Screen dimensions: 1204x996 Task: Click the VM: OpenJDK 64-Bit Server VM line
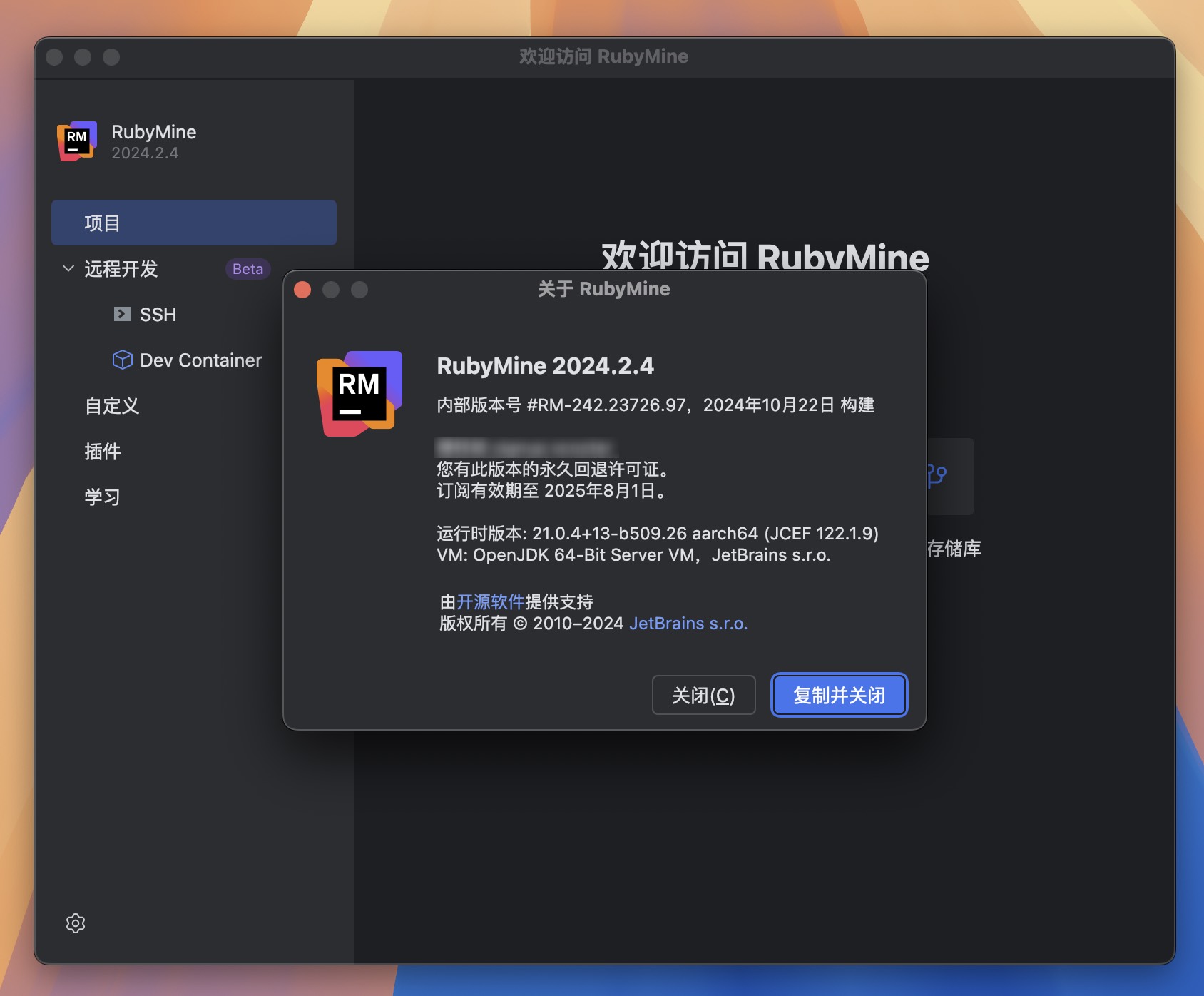(x=633, y=555)
